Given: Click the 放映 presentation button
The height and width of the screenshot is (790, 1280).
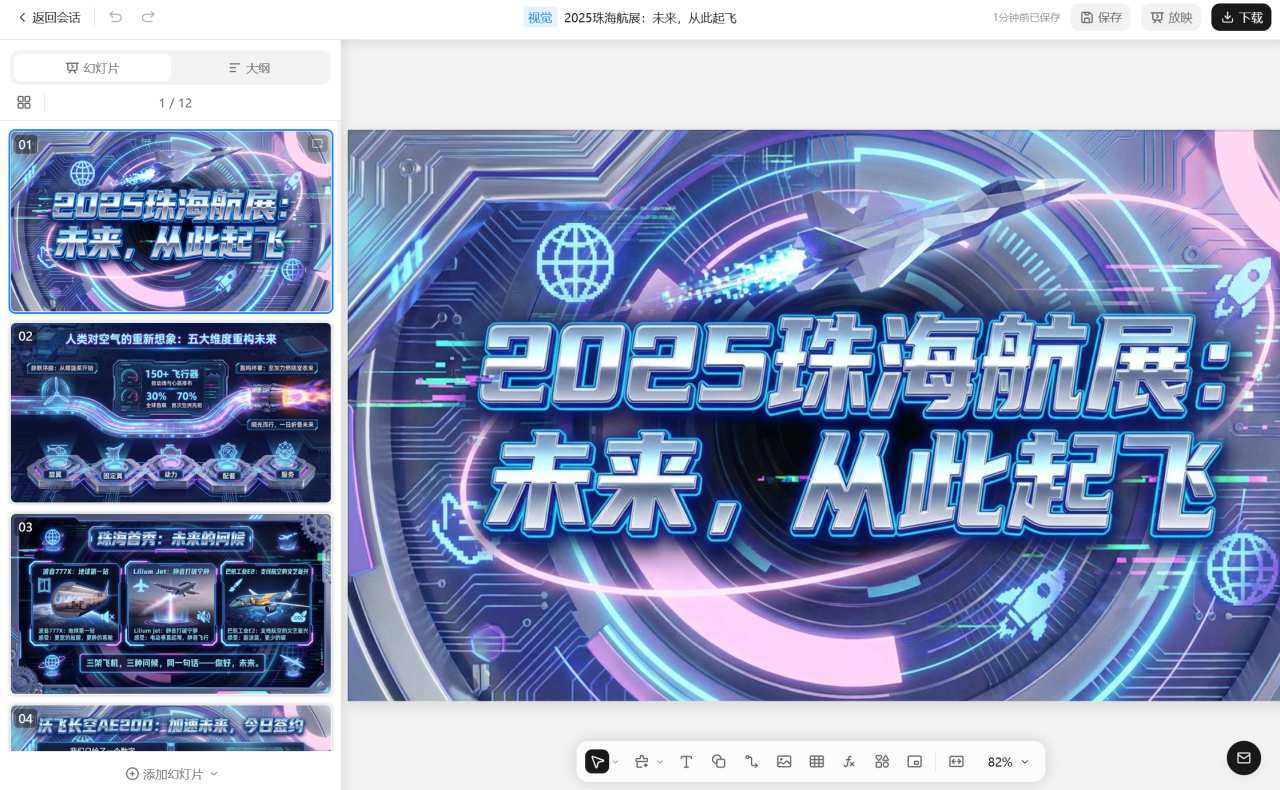Looking at the screenshot, I should point(1170,17).
